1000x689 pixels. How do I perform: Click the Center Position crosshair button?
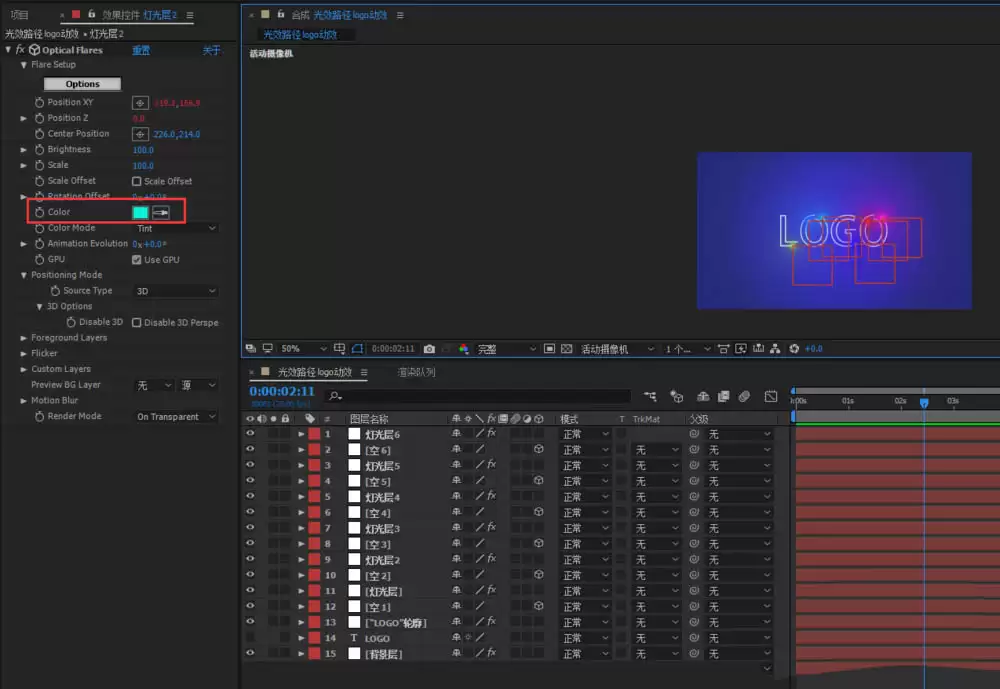coord(140,134)
